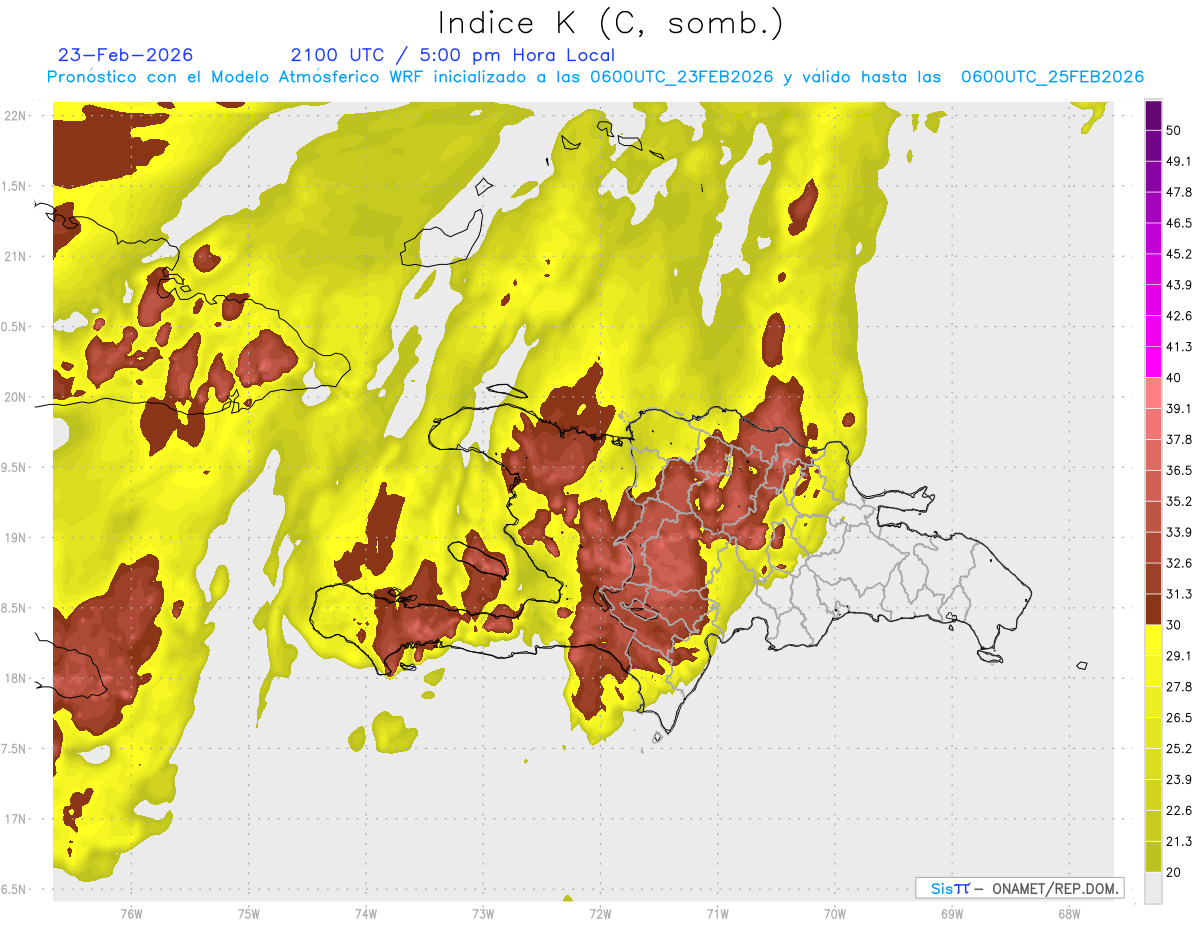Click the date label "23-Feb-2026"

126,55
